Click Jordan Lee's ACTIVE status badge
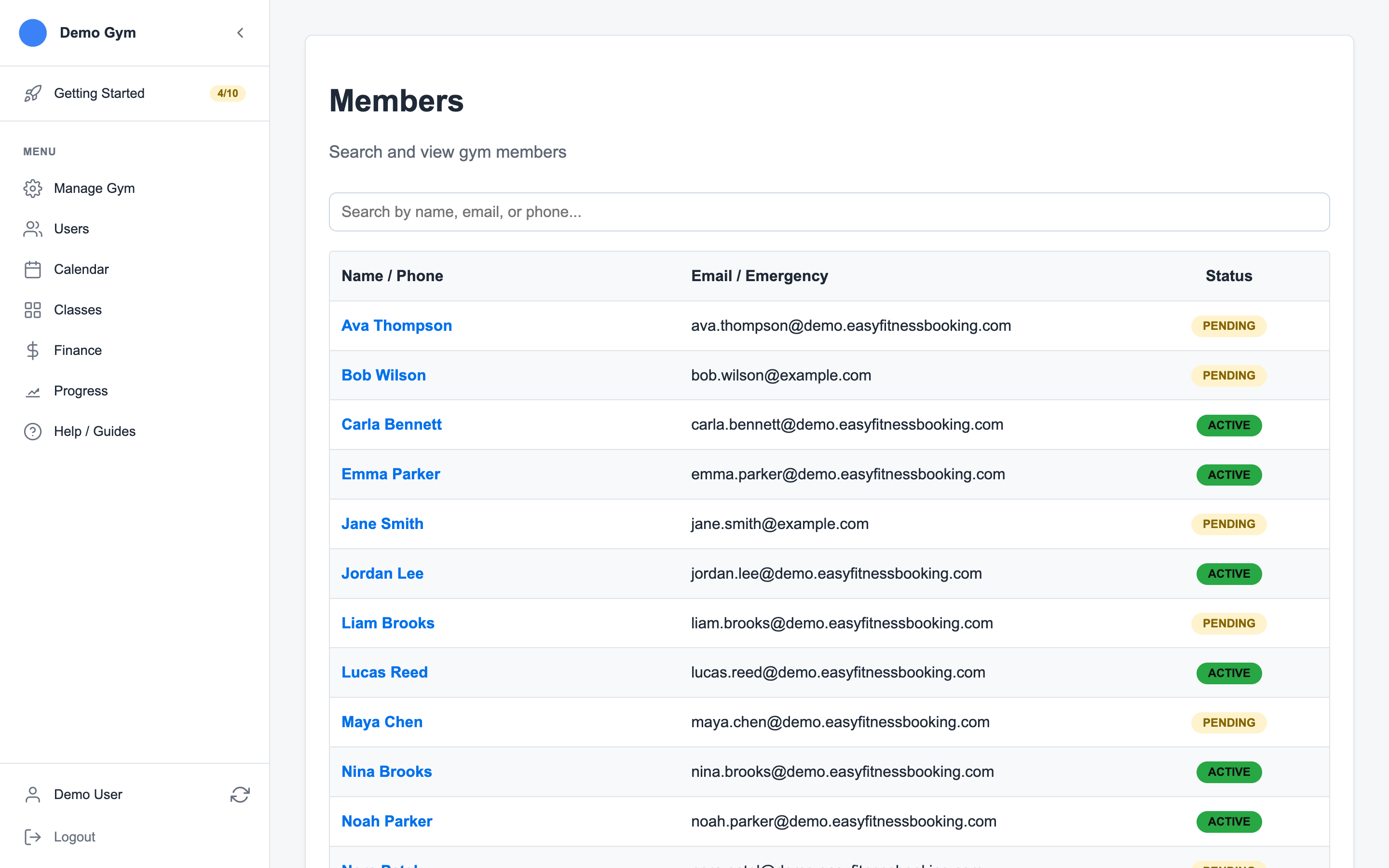The width and height of the screenshot is (1389, 868). coord(1229,574)
